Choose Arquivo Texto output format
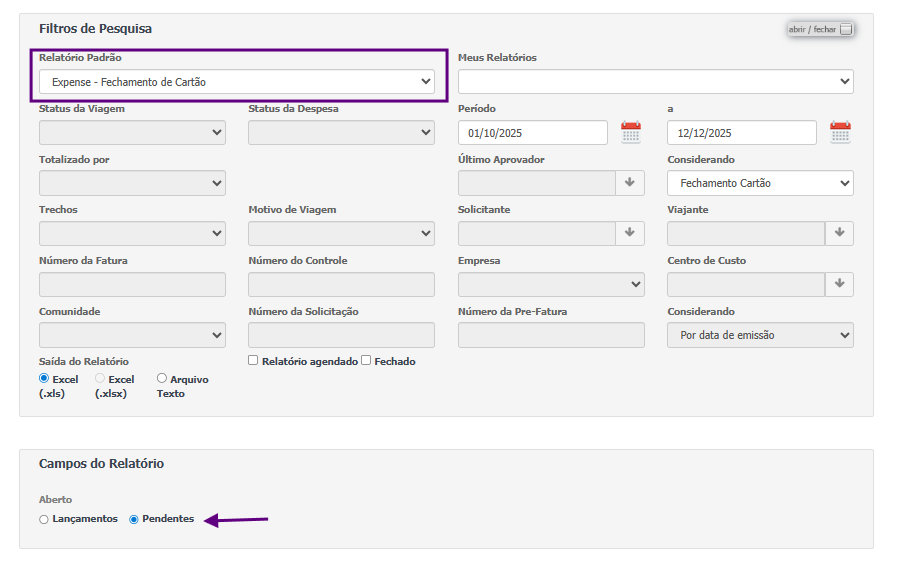 coord(162,379)
